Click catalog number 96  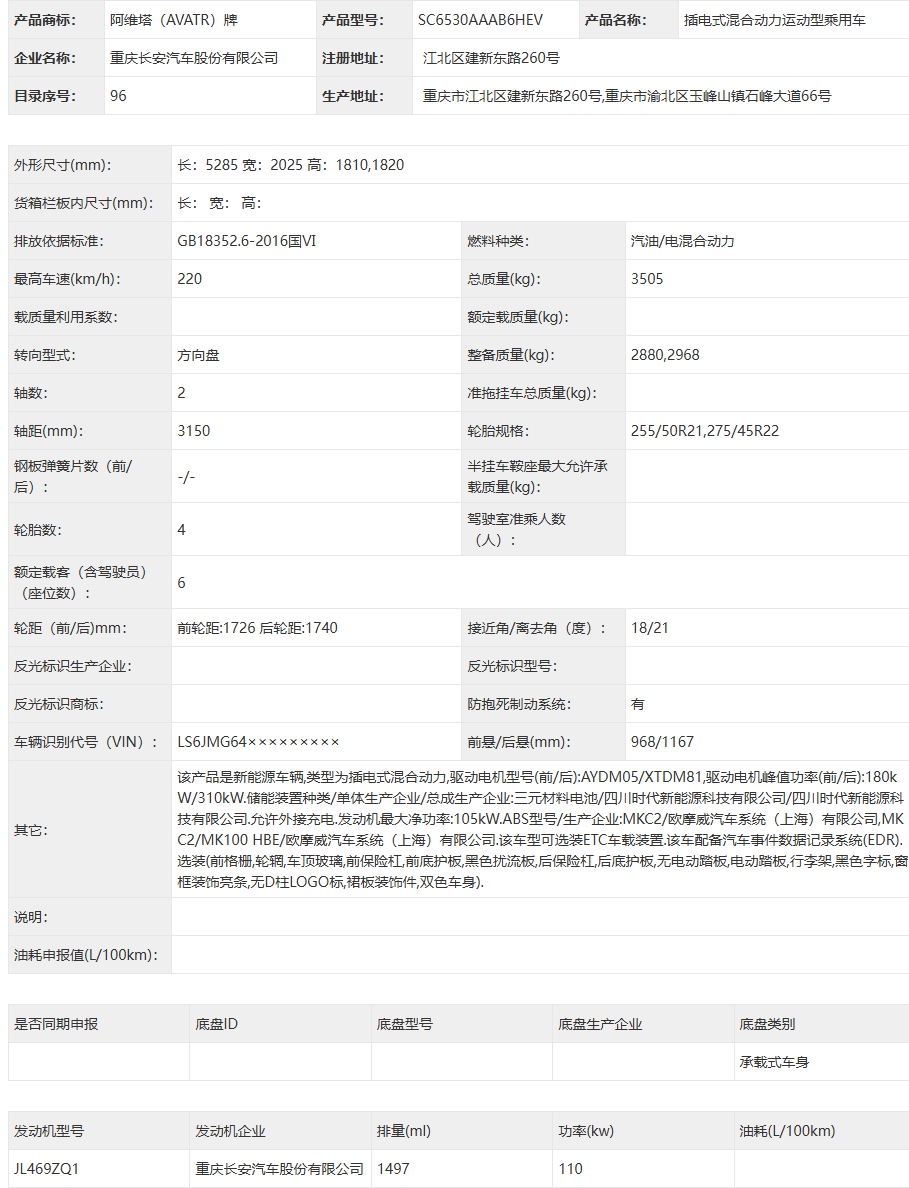[118, 96]
